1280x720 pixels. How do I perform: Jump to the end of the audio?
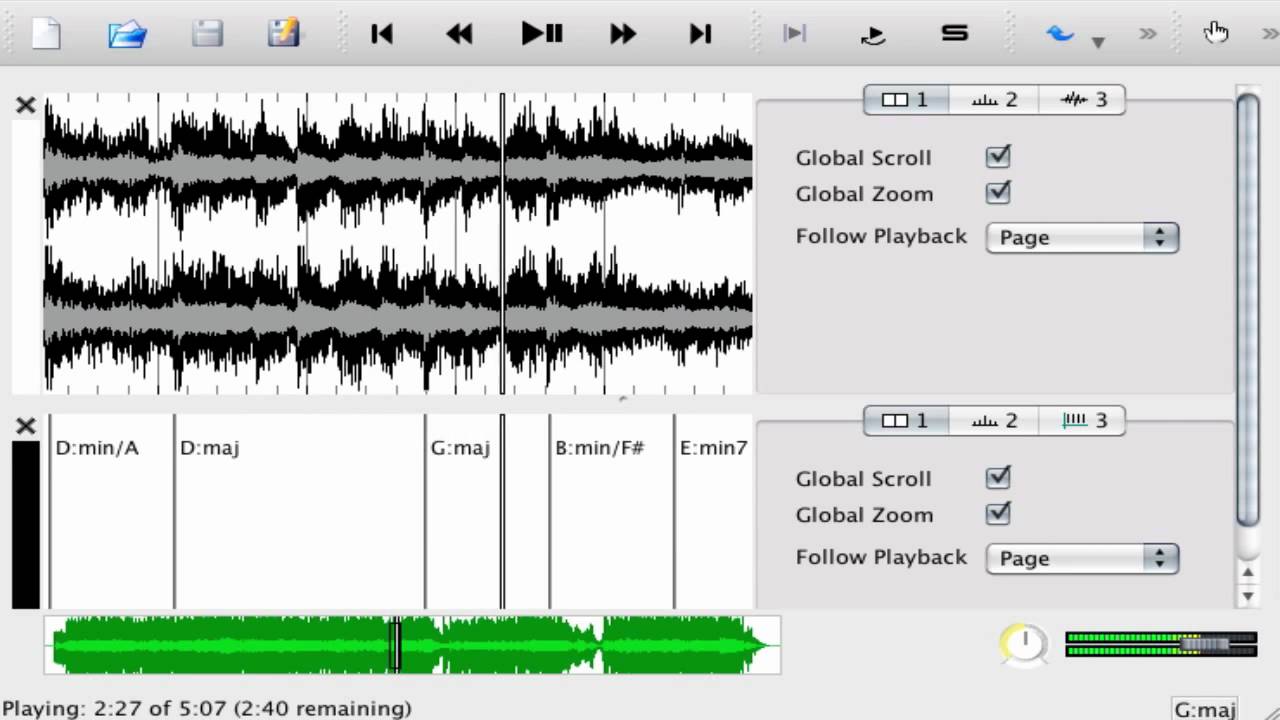(x=700, y=34)
